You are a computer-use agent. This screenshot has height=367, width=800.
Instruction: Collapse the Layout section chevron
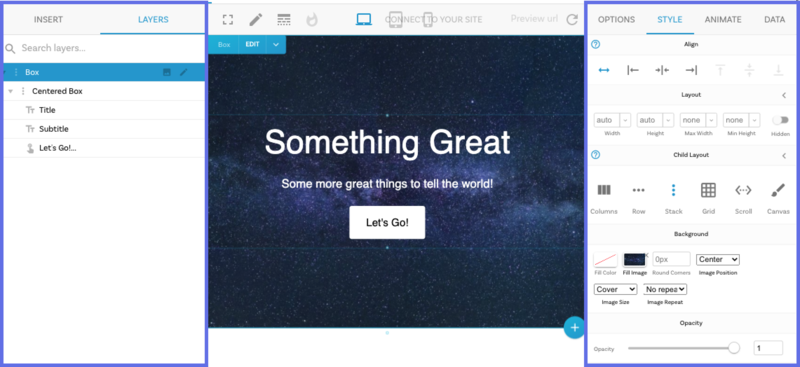coord(784,95)
